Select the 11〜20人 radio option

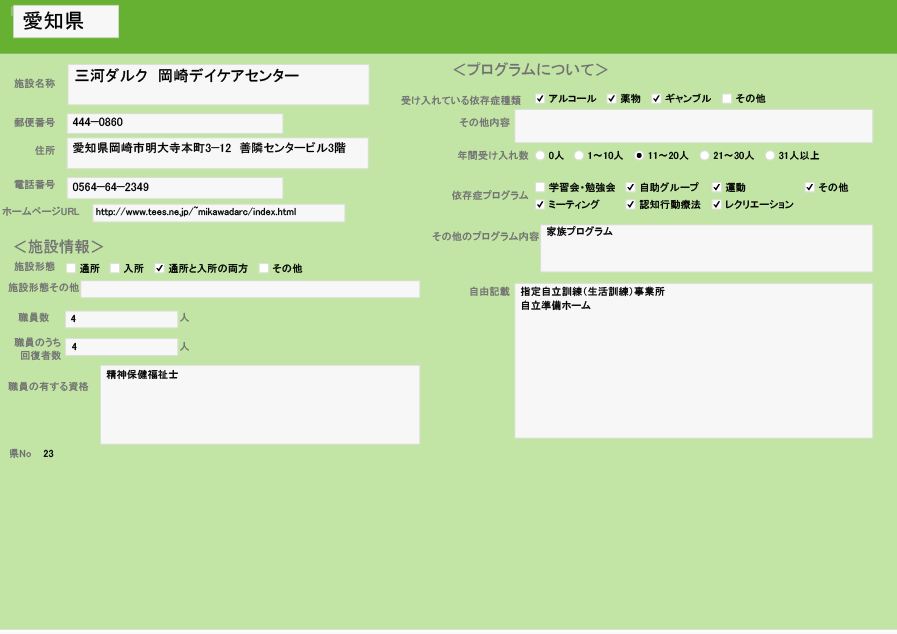(640, 156)
